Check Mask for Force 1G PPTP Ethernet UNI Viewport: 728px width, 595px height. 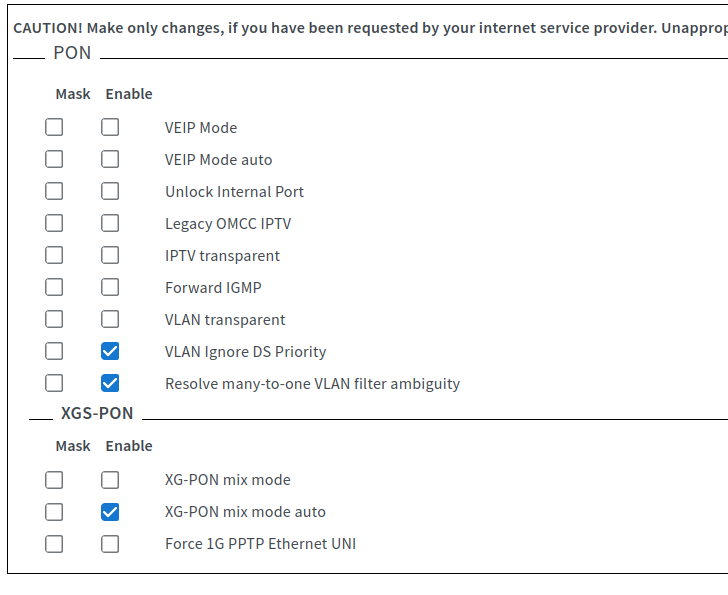54,544
